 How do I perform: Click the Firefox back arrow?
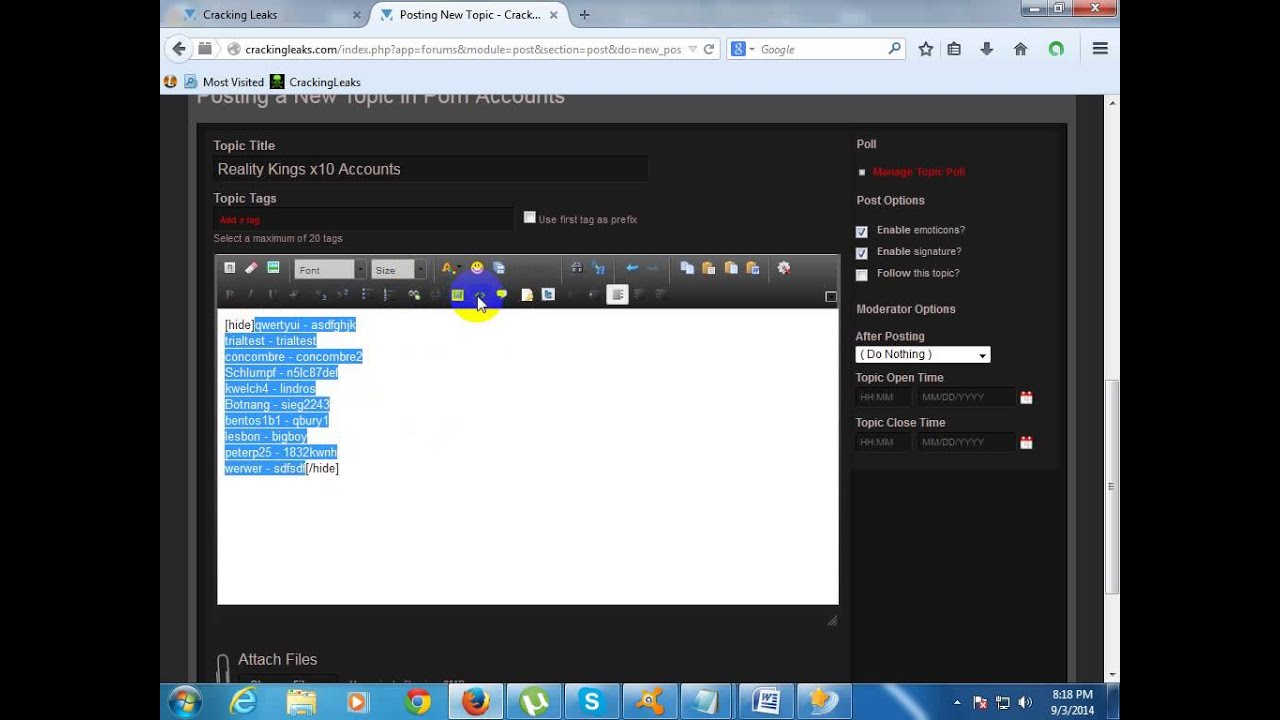coord(179,48)
